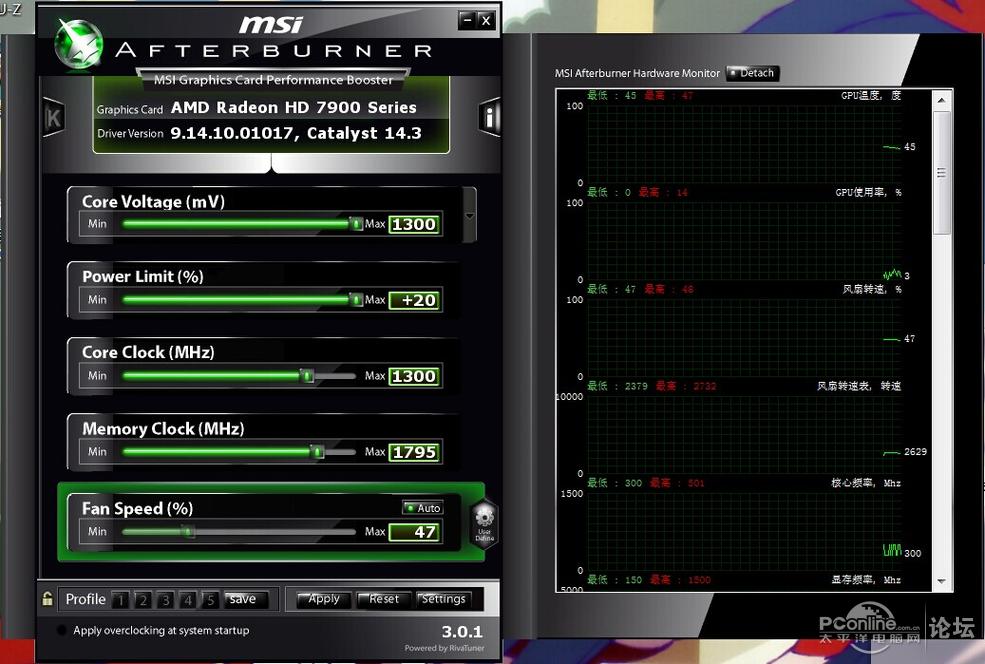Screen dimensions: 985x664
Task: Click the 风扇转速, % graph label
Action: pos(872,289)
